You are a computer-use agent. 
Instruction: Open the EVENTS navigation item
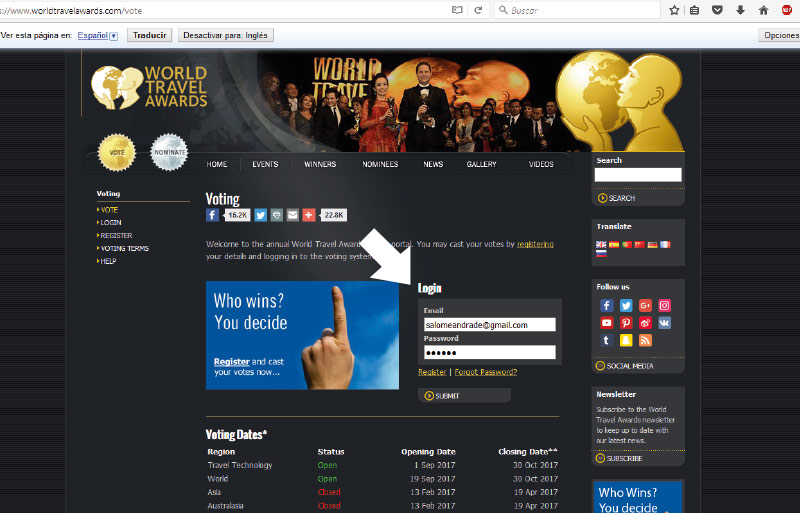[x=265, y=164]
